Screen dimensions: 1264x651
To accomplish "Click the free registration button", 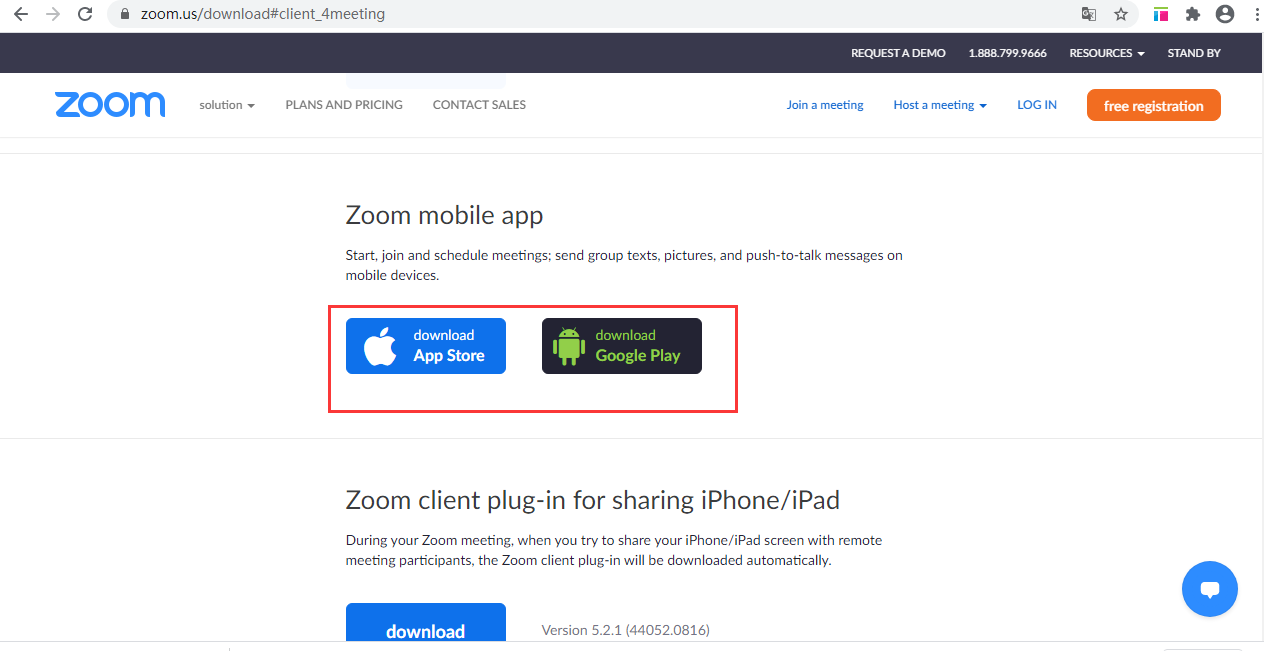I will point(1153,105).
